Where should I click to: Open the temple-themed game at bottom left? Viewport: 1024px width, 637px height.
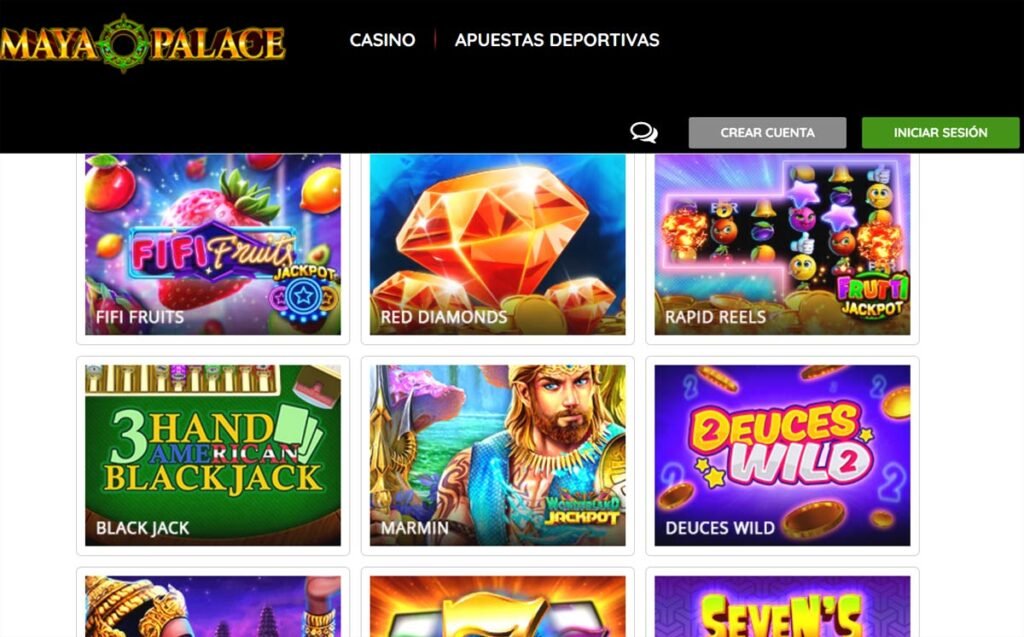(213, 606)
